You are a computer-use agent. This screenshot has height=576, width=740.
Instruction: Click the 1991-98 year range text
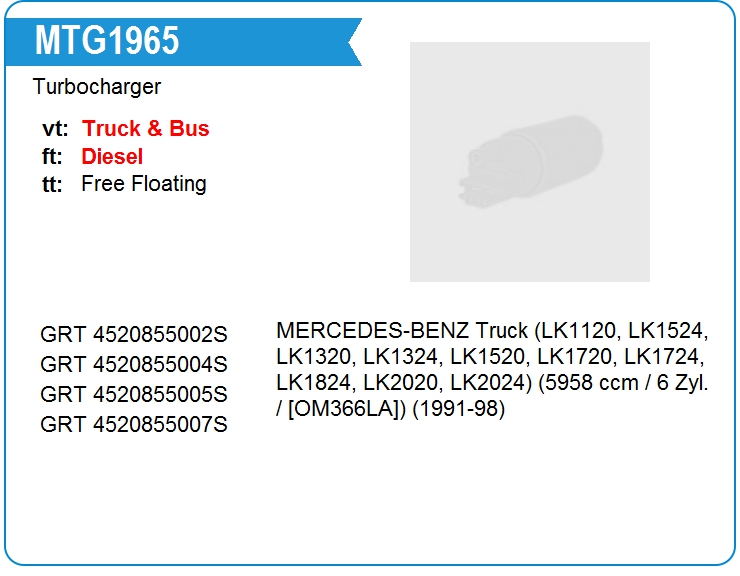[x=459, y=409]
